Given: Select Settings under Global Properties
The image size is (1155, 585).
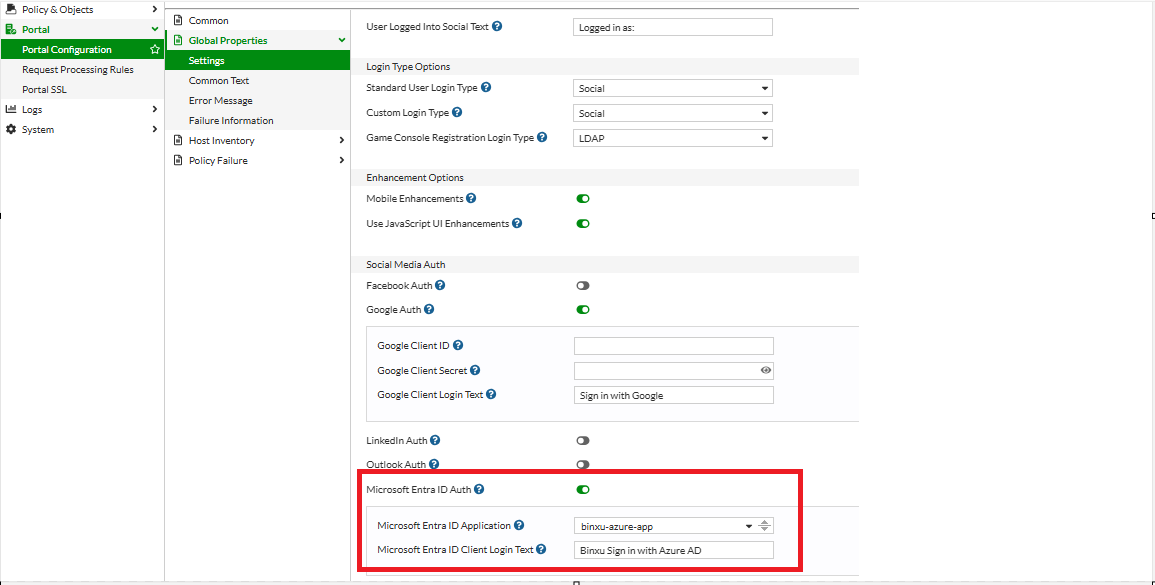Looking at the screenshot, I should [206, 60].
